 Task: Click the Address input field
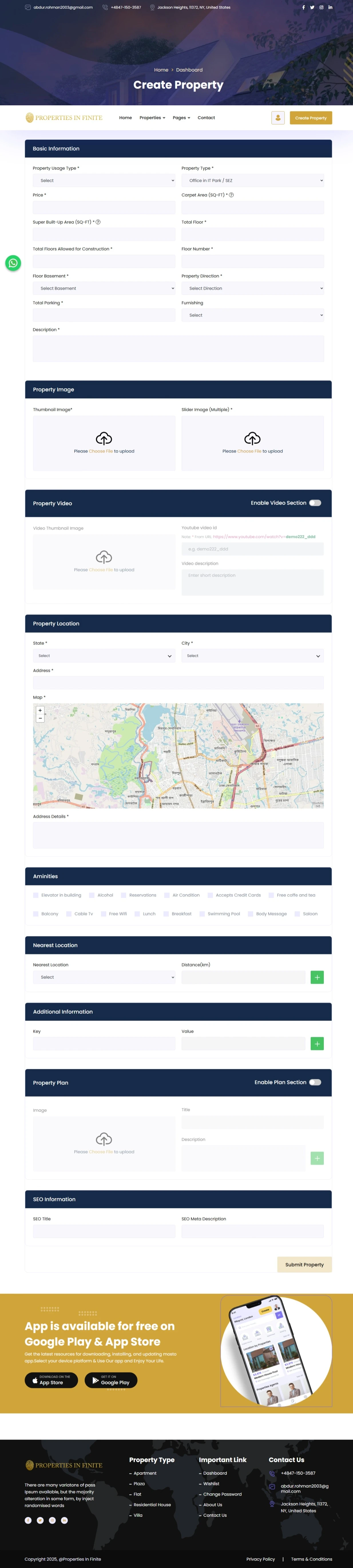click(x=178, y=682)
